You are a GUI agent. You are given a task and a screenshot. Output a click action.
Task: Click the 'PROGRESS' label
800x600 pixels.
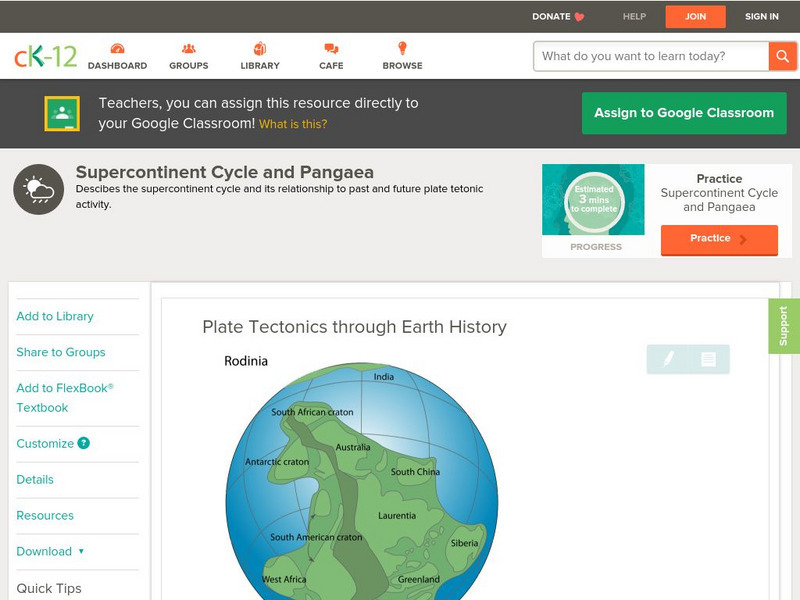(x=596, y=247)
